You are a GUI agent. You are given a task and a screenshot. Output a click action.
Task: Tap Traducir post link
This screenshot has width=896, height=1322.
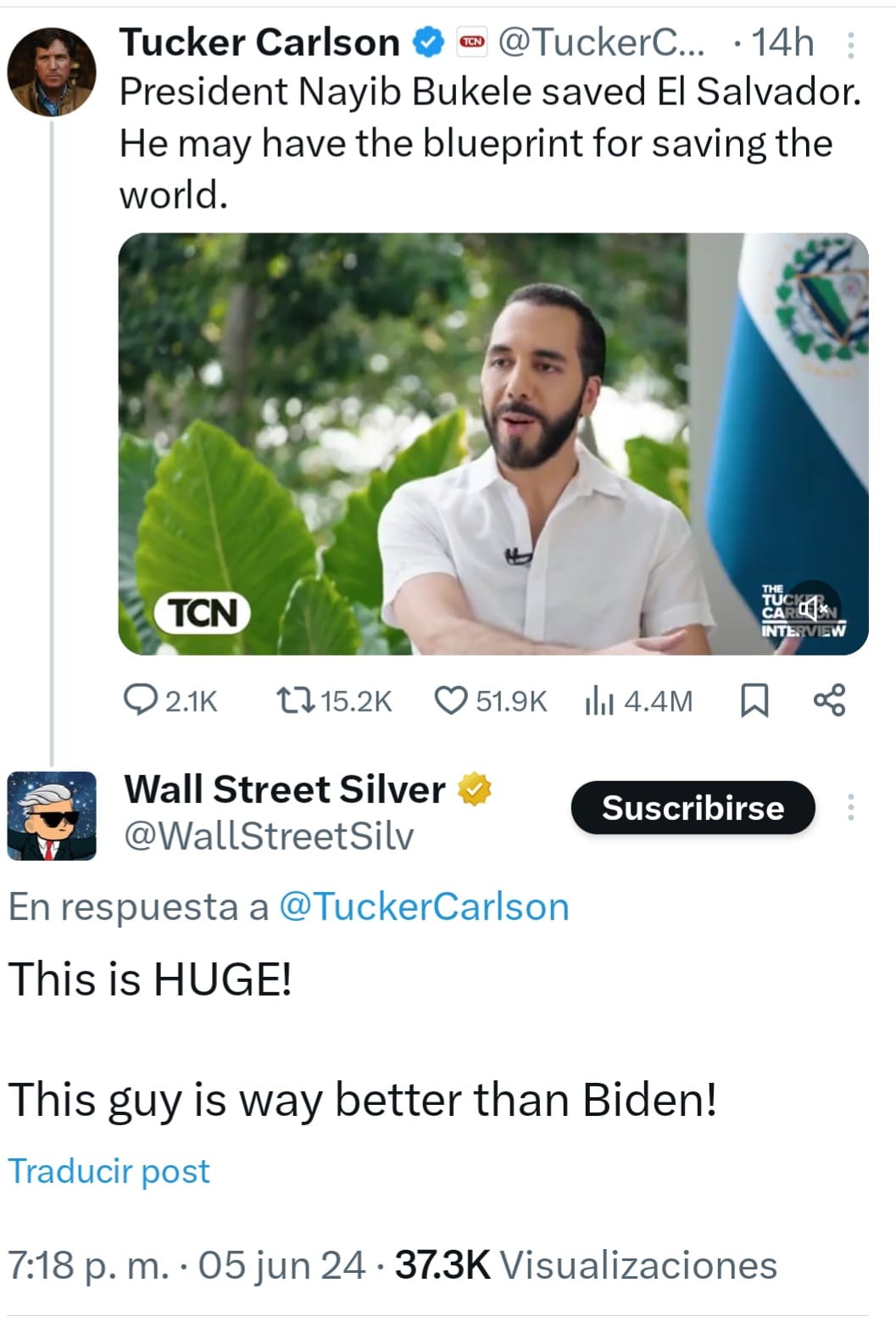click(109, 1171)
